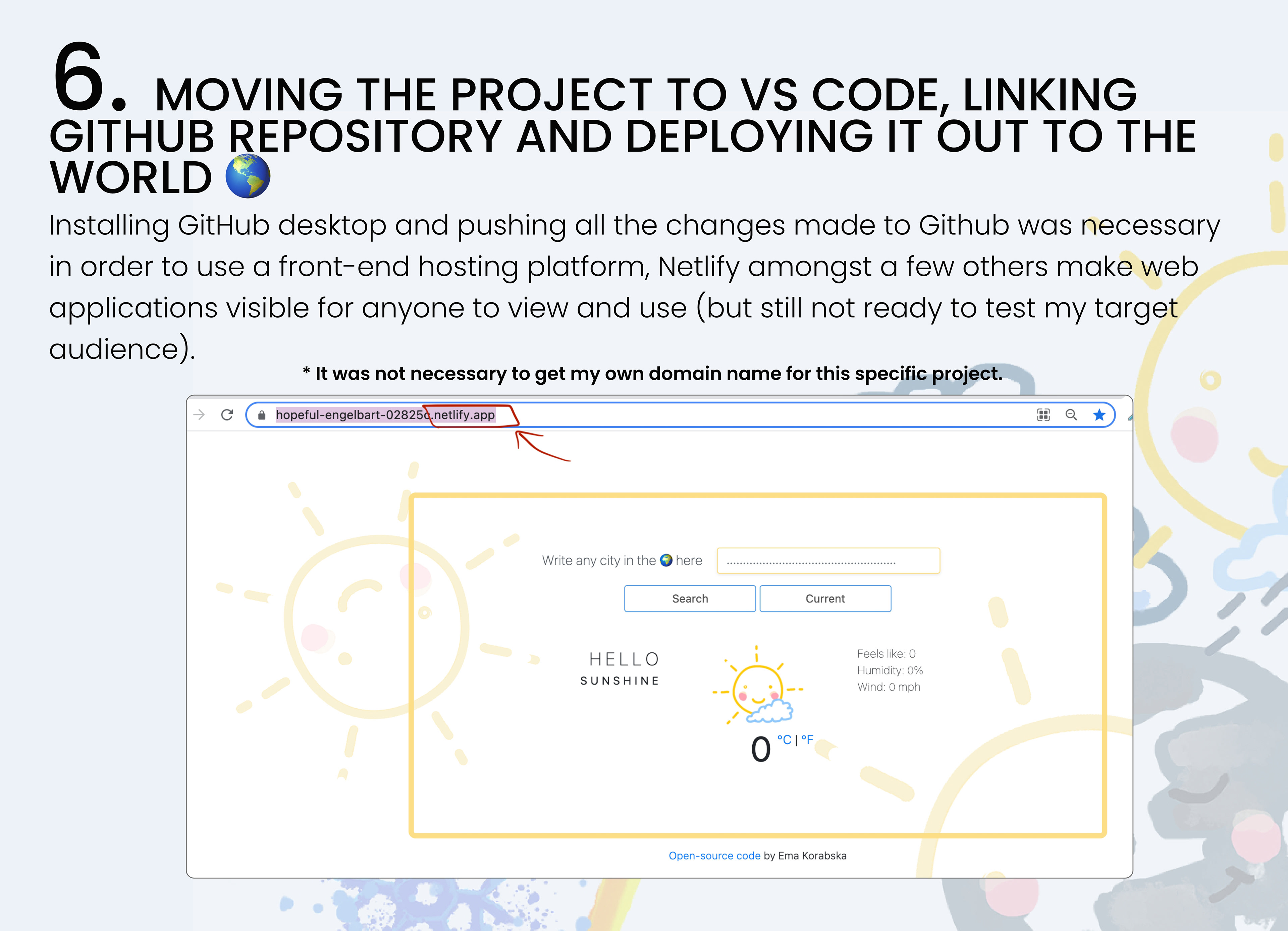
Task: Click the globe emoji in the slide title
Action: click(x=248, y=176)
